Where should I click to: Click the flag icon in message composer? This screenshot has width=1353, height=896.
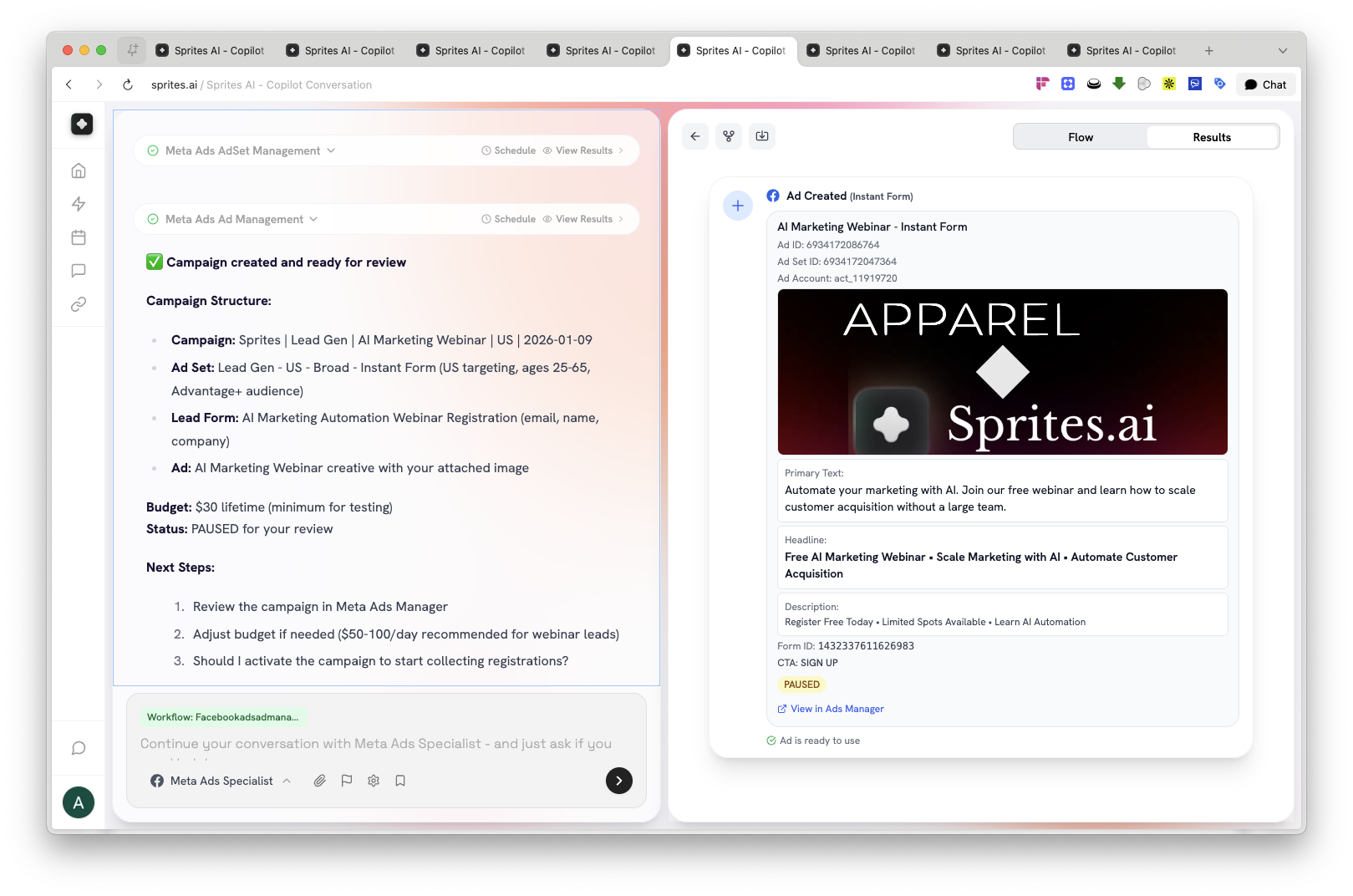click(347, 781)
